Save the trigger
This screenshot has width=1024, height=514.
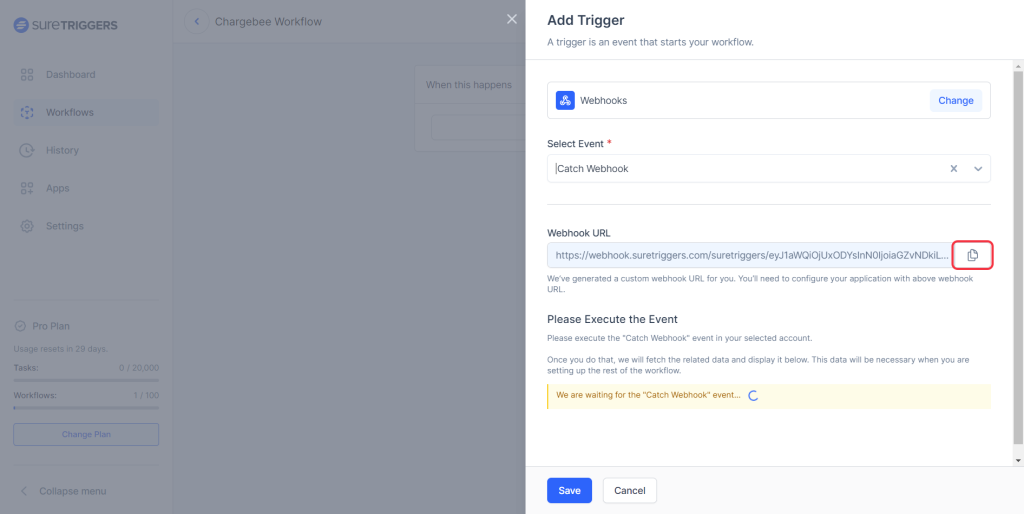coord(569,490)
